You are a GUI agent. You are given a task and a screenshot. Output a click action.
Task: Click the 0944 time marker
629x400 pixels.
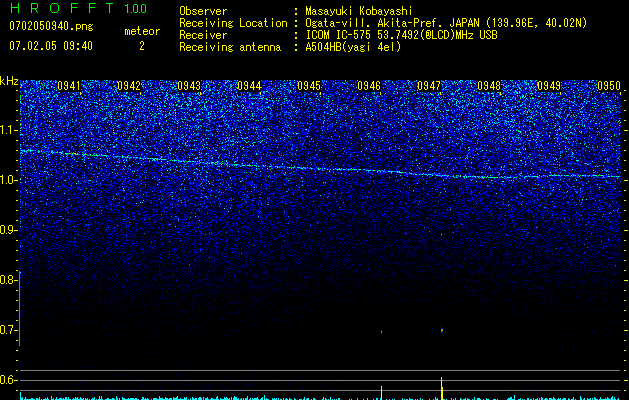click(x=249, y=86)
